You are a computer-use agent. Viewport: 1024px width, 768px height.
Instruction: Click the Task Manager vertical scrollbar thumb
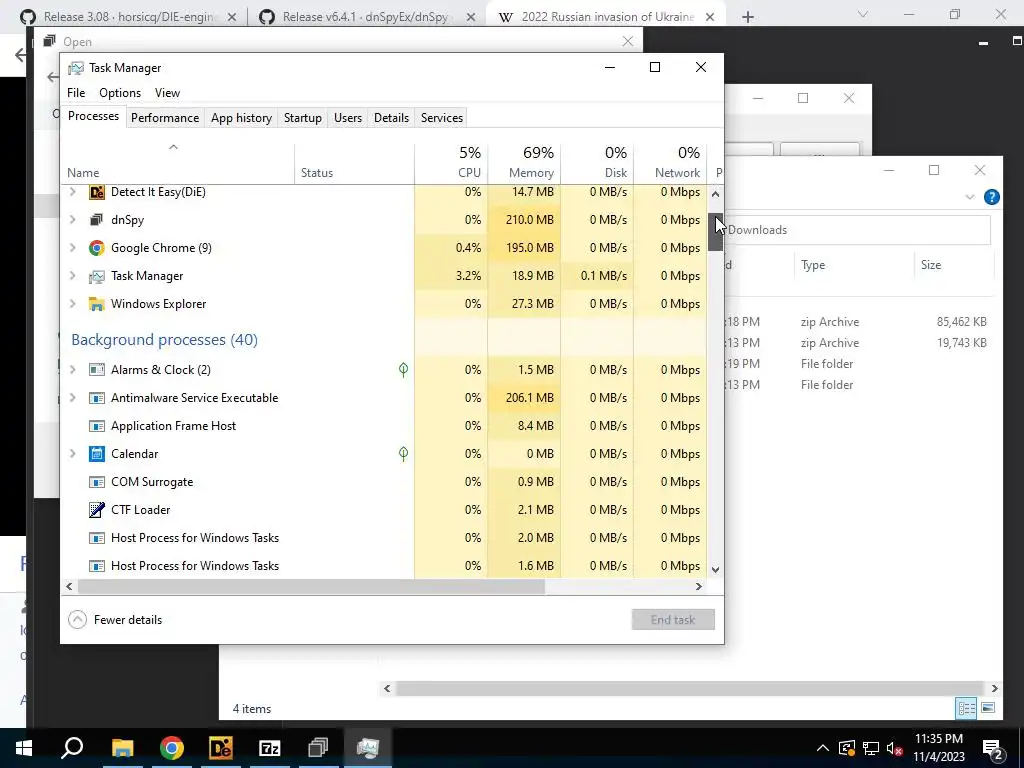pyautogui.click(x=715, y=232)
